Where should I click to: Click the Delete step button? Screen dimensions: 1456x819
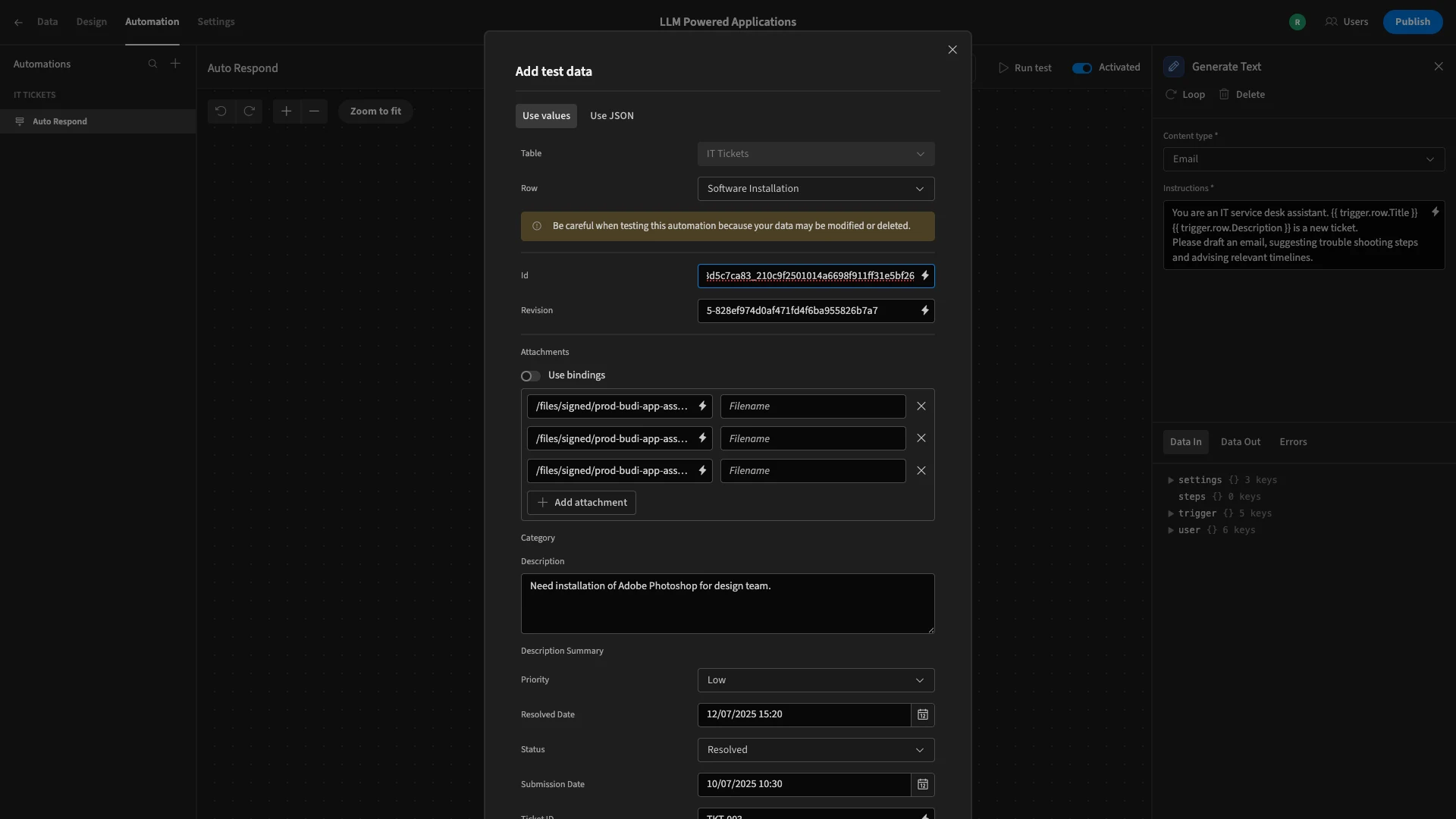coord(1242,95)
